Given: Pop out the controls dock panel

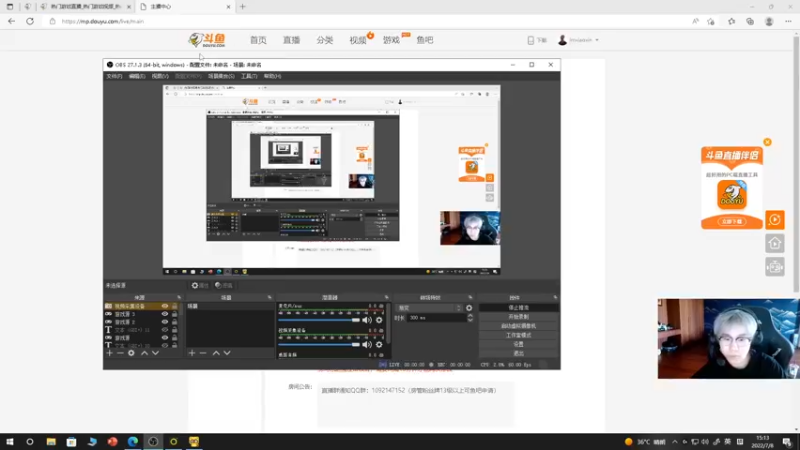Looking at the screenshot, I should (x=555, y=297).
